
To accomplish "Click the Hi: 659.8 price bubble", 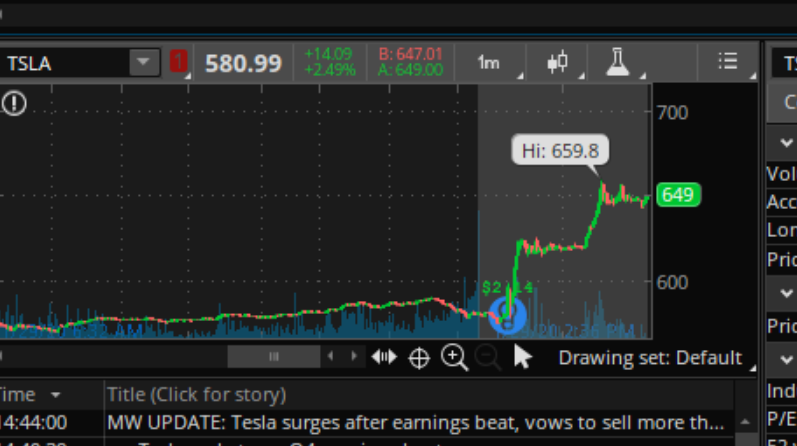I will [560, 151].
